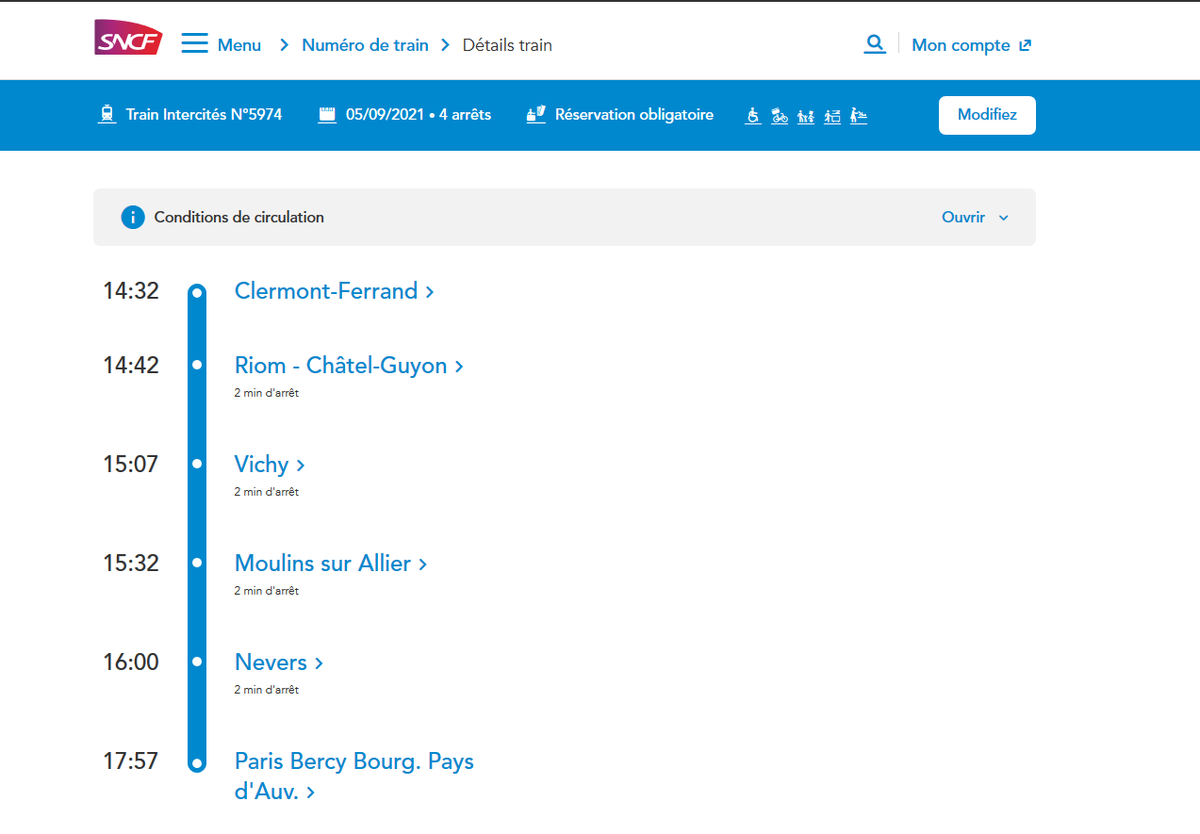Click '2 min d'arrêt' under Nevers
Image resolution: width=1200 pixels, height=834 pixels.
(x=266, y=690)
